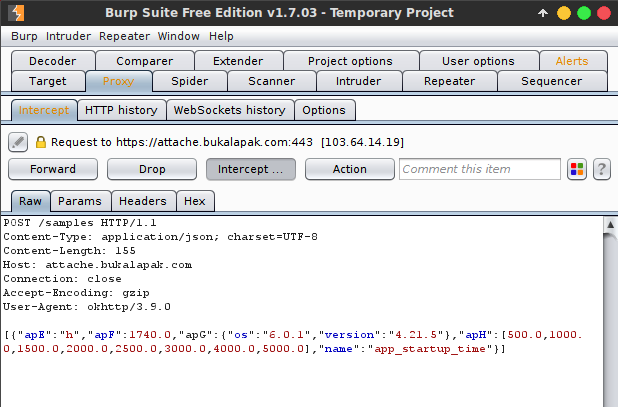Screen dimensions: 618x407
Task: Click the Connection: close line
Action: coord(62,279)
